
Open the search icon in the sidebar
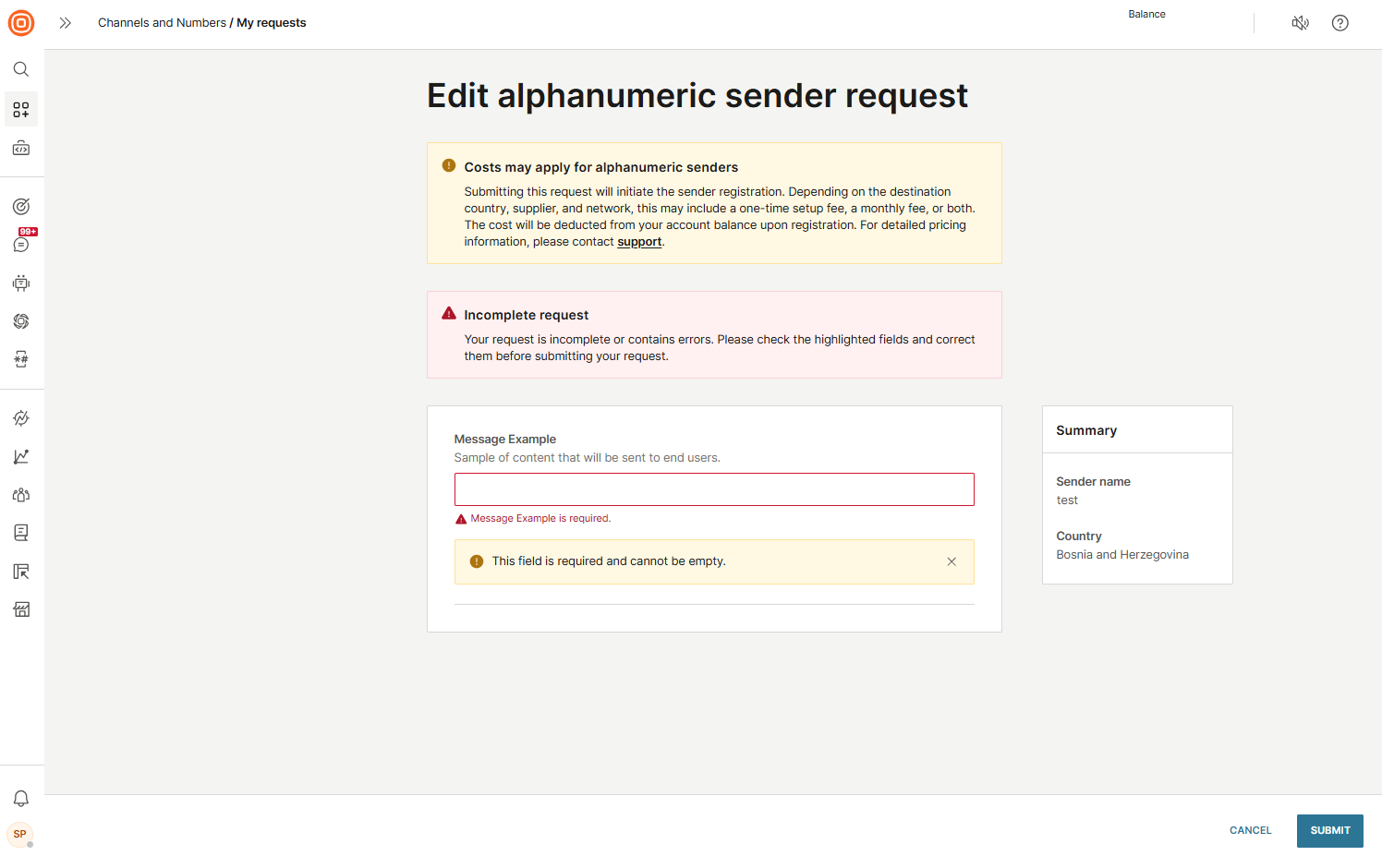pos(21,69)
